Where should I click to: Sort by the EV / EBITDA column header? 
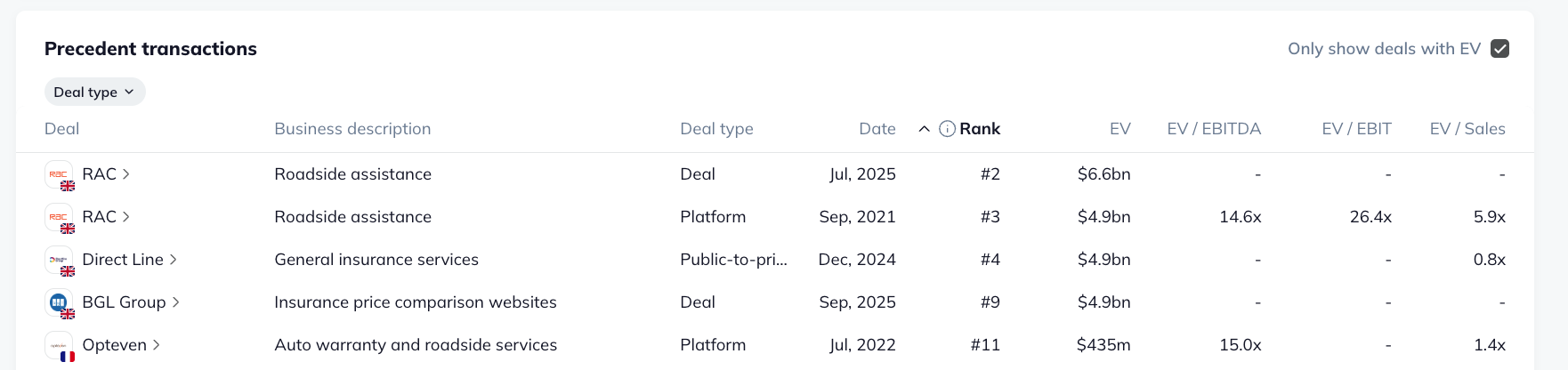coord(1214,129)
